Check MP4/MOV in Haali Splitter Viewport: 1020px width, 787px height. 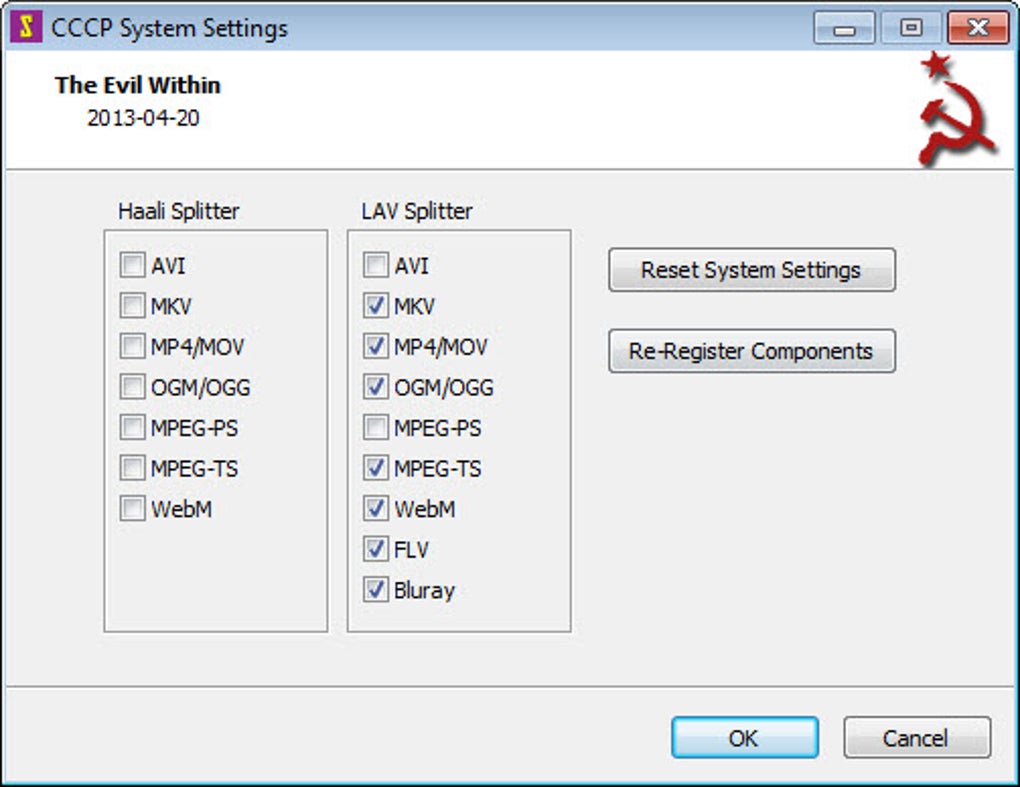click(x=132, y=347)
